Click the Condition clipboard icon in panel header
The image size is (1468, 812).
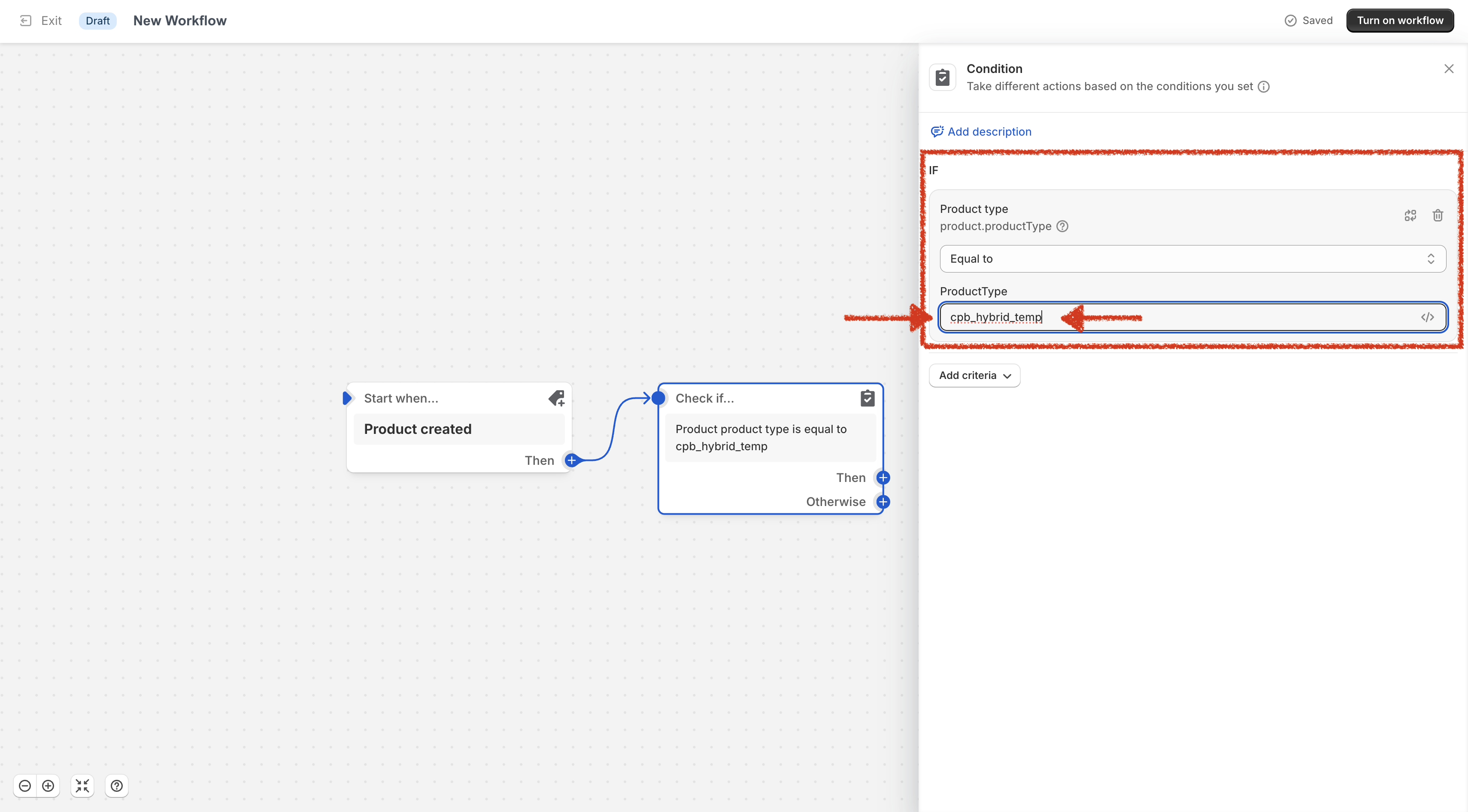tap(943, 77)
